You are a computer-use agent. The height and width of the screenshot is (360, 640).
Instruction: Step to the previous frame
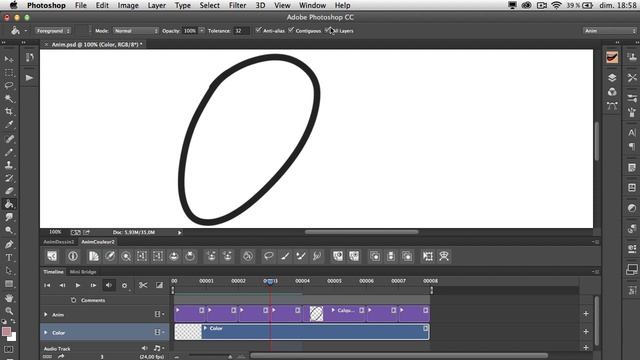(62, 285)
